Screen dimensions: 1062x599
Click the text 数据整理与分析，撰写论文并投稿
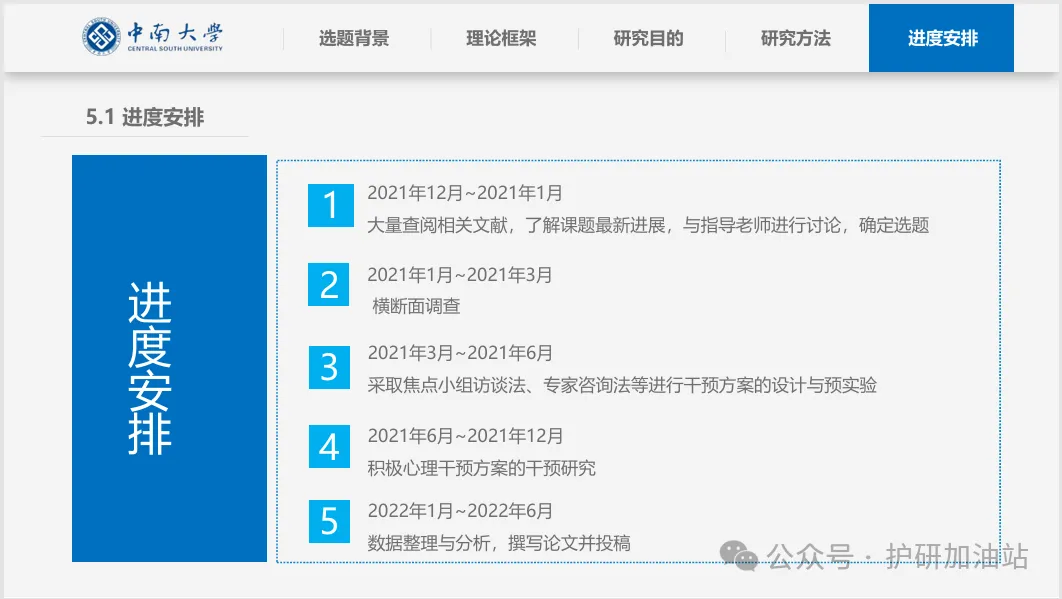(x=499, y=543)
